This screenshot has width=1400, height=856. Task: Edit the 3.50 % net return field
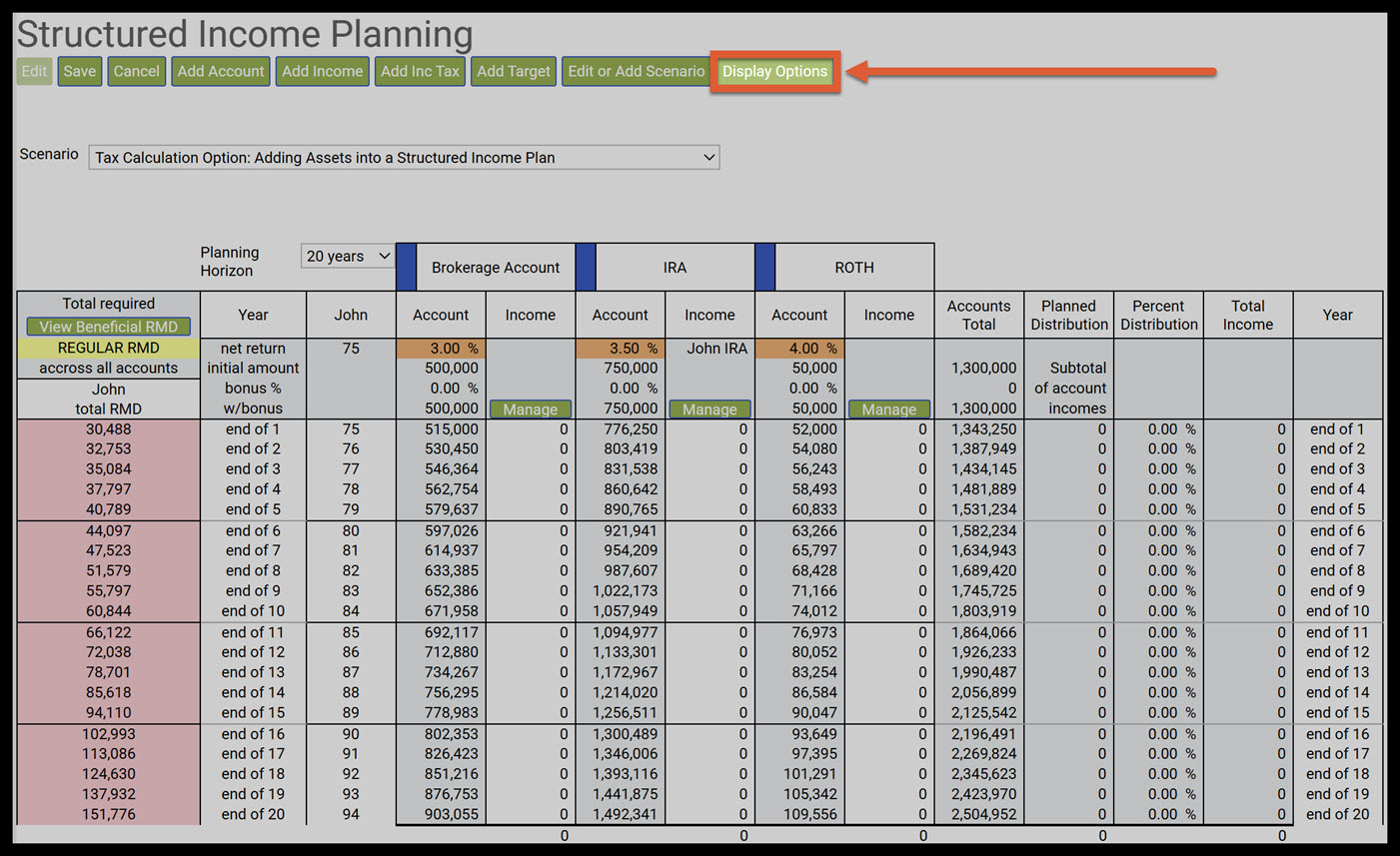click(620, 349)
